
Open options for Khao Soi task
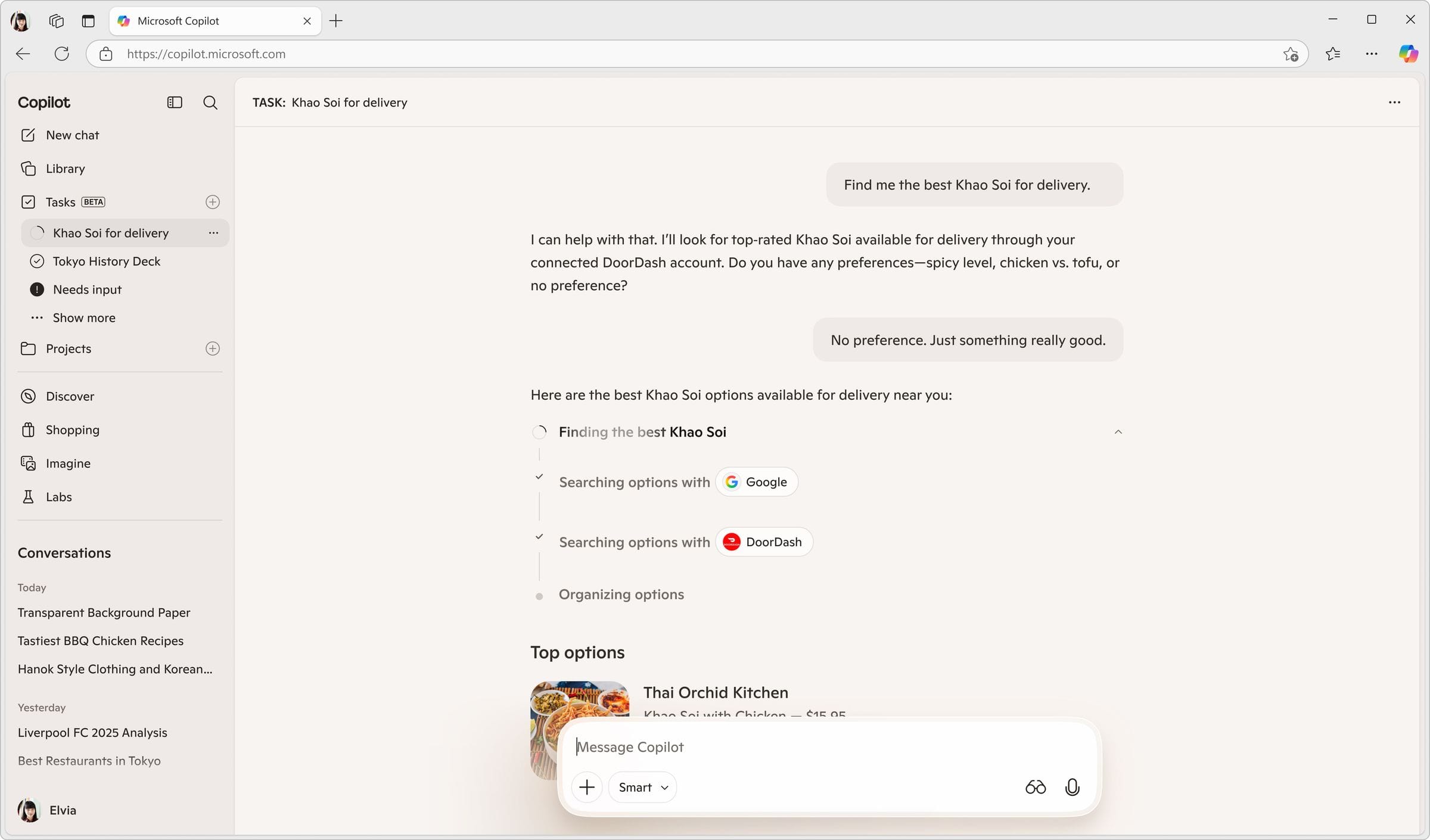pyautogui.click(x=213, y=233)
